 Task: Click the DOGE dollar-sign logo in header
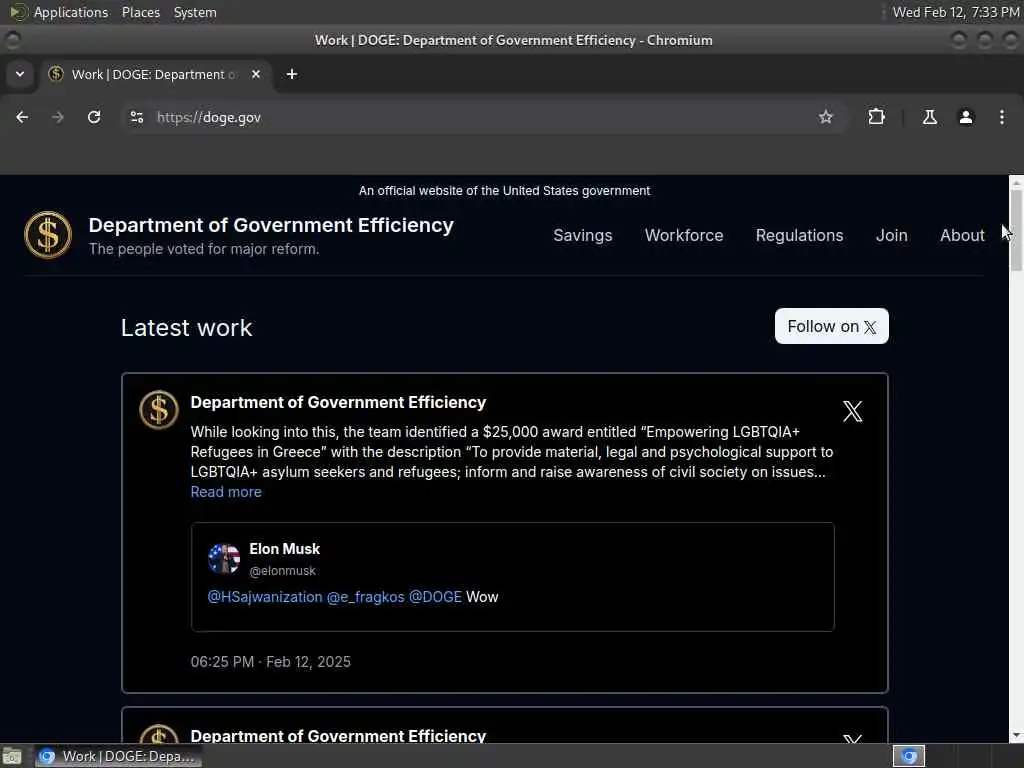(48, 235)
